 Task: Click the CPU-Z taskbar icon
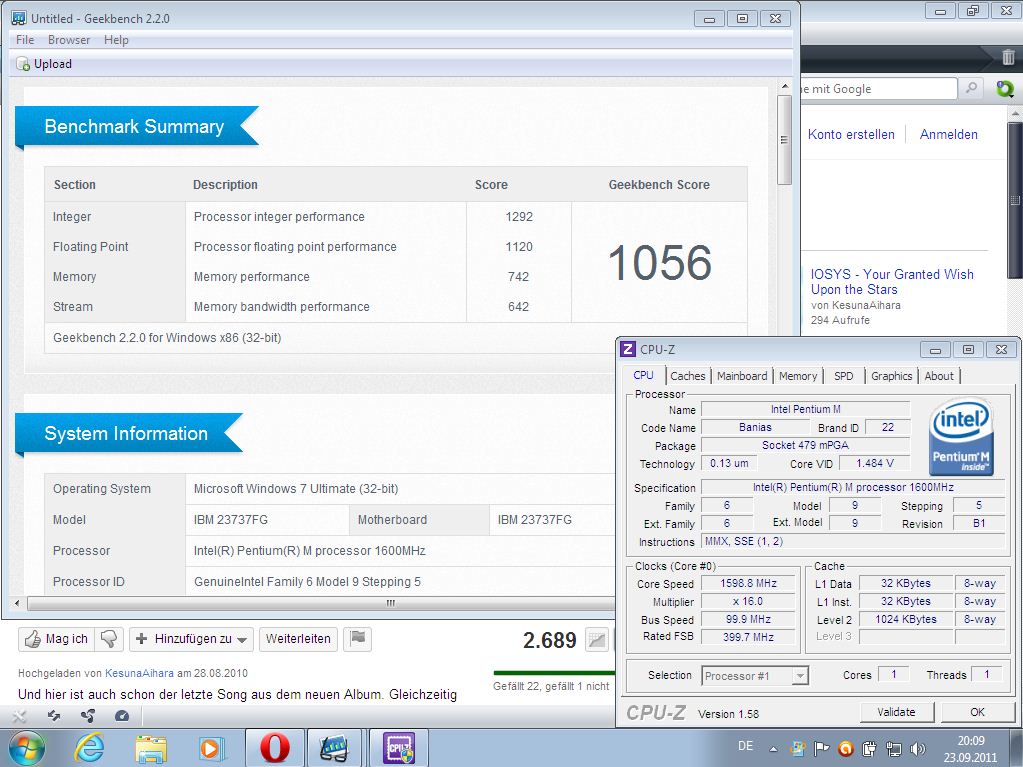(398, 747)
